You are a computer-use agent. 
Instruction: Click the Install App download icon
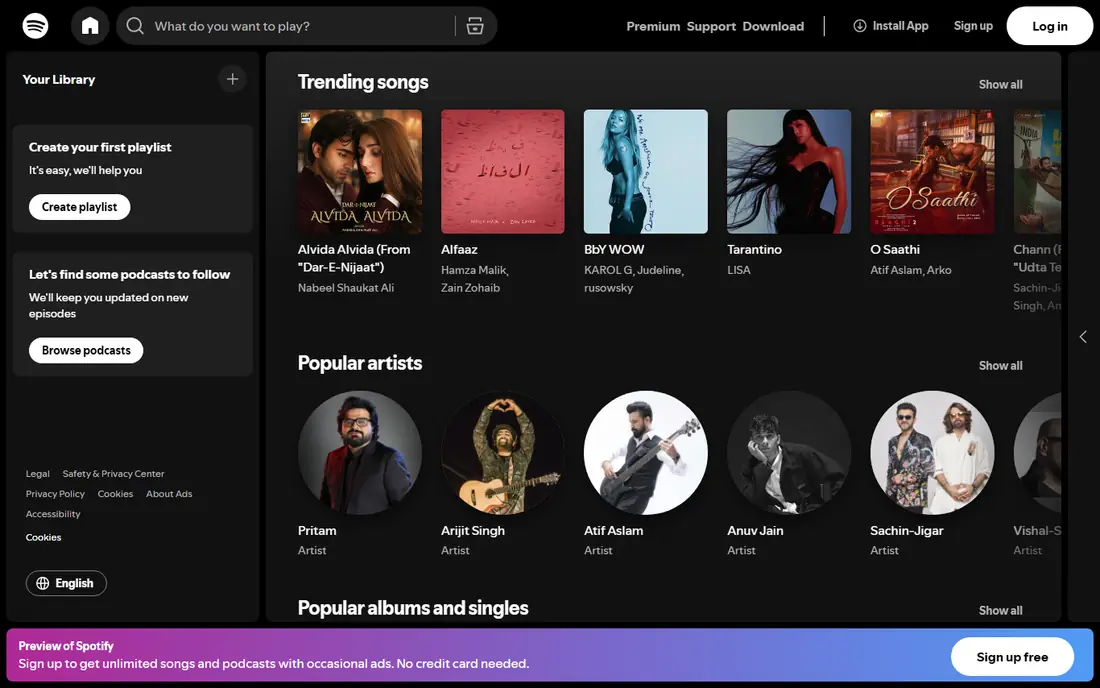coord(859,26)
